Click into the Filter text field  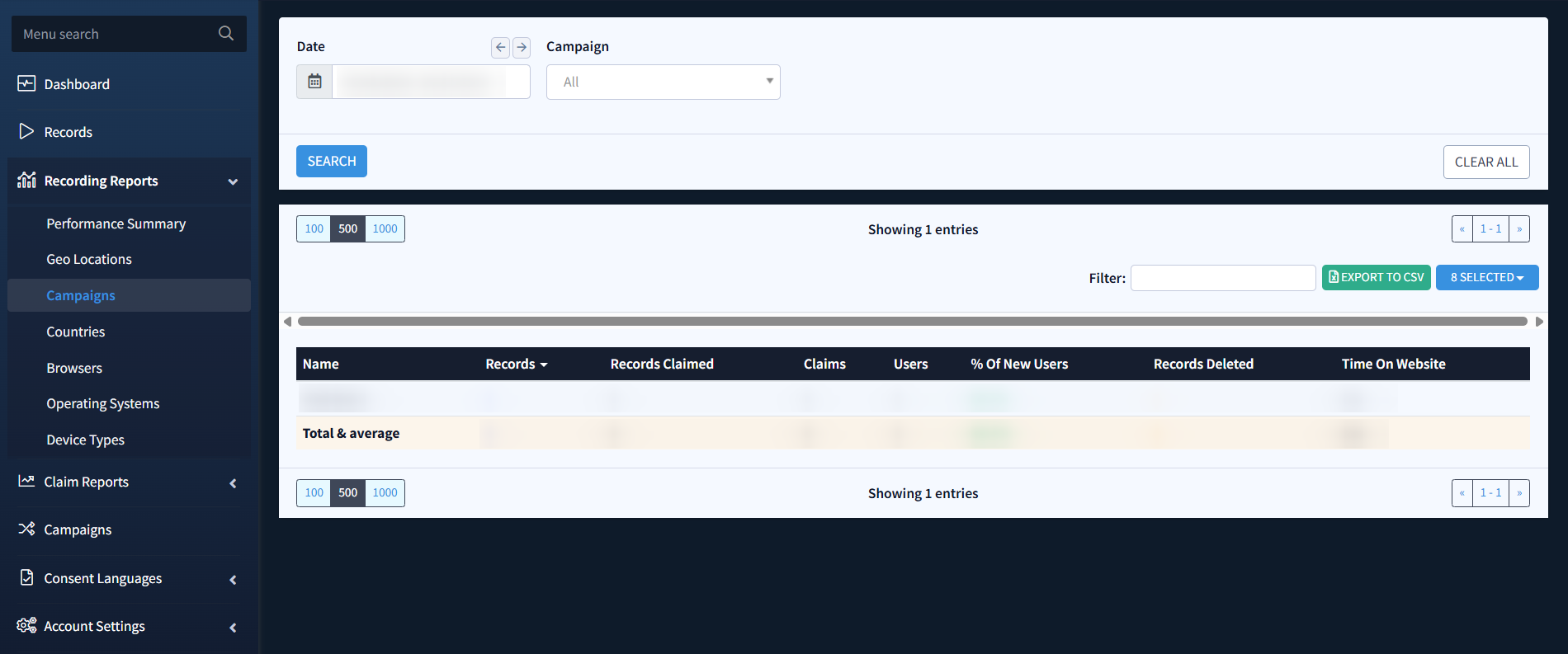click(1222, 278)
